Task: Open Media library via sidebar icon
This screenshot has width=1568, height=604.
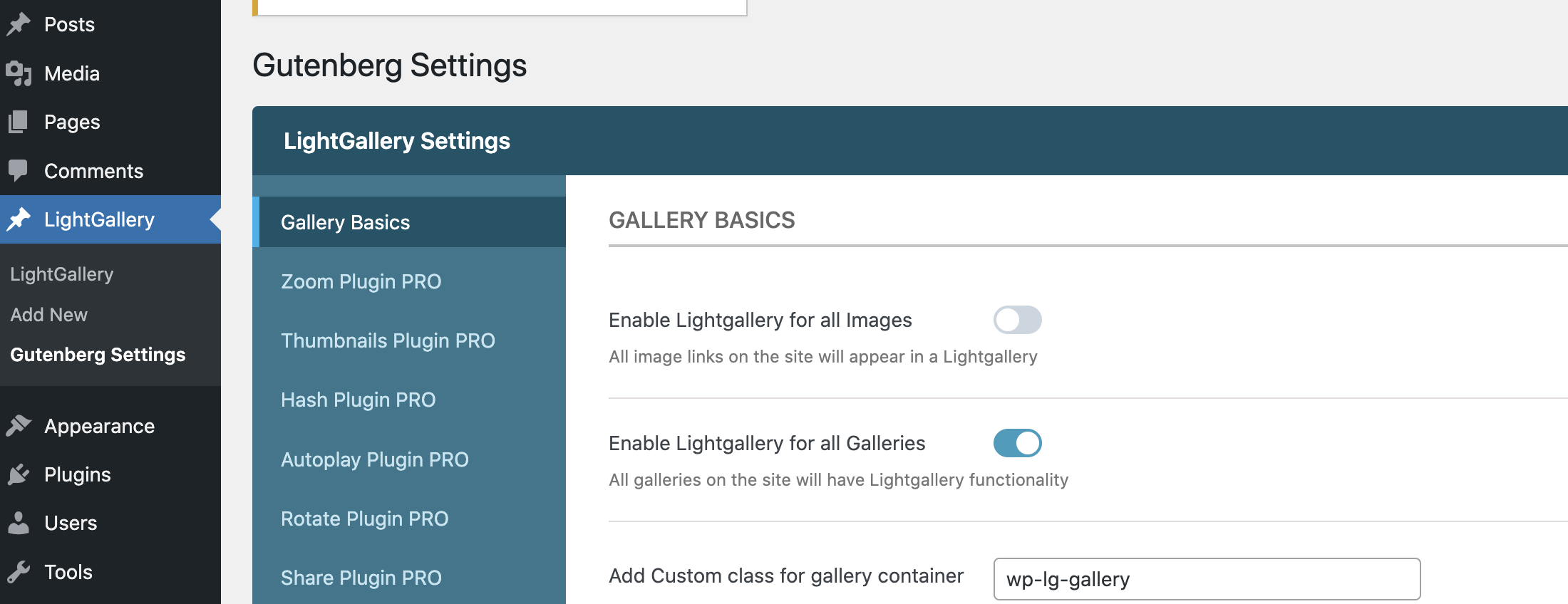Action: point(19,73)
